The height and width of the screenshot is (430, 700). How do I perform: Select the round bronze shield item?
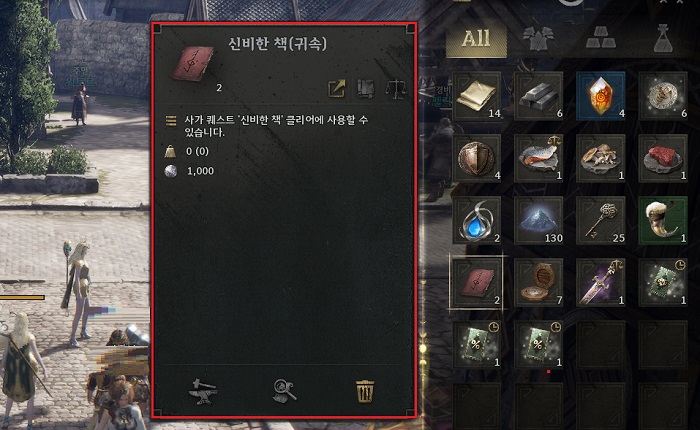pyautogui.click(x=477, y=159)
